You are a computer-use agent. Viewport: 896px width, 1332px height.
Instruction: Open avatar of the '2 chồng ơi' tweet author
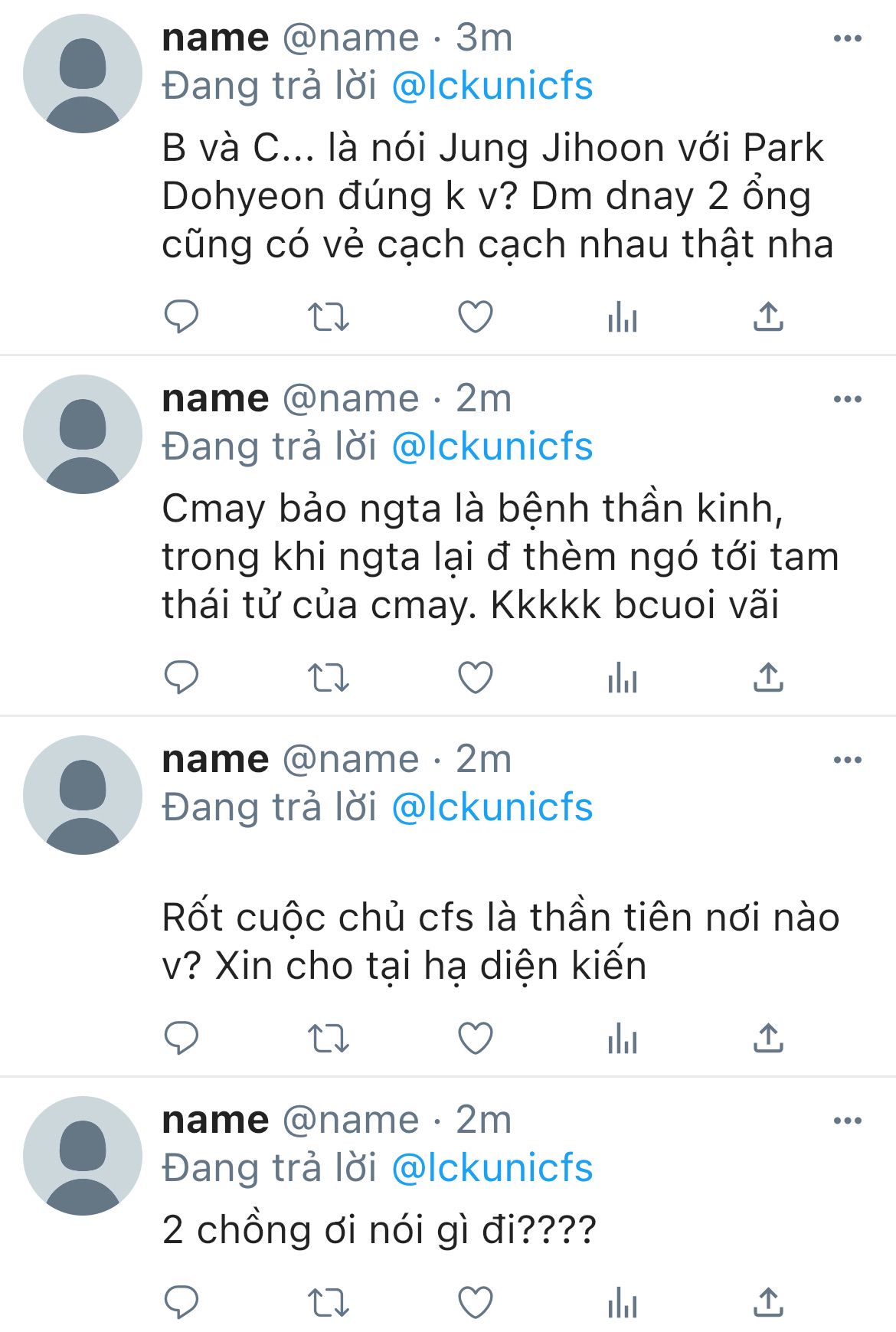(x=83, y=1156)
